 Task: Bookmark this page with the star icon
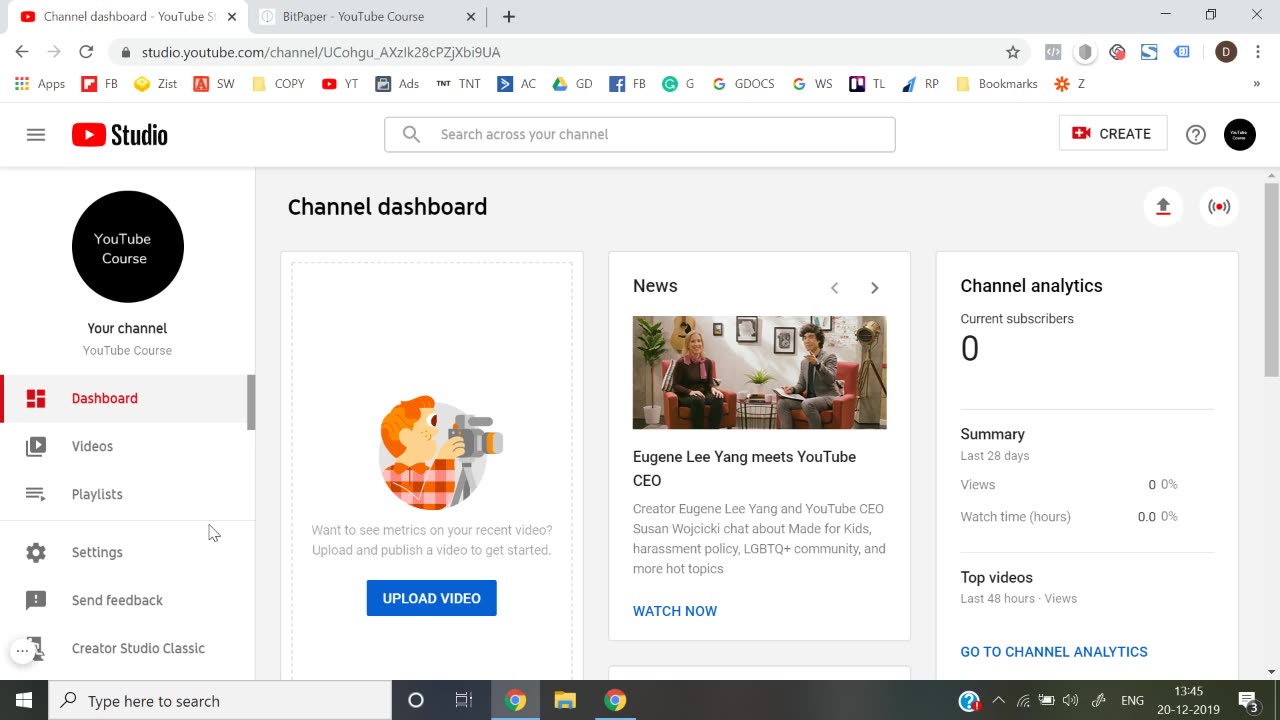click(1012, 52)
